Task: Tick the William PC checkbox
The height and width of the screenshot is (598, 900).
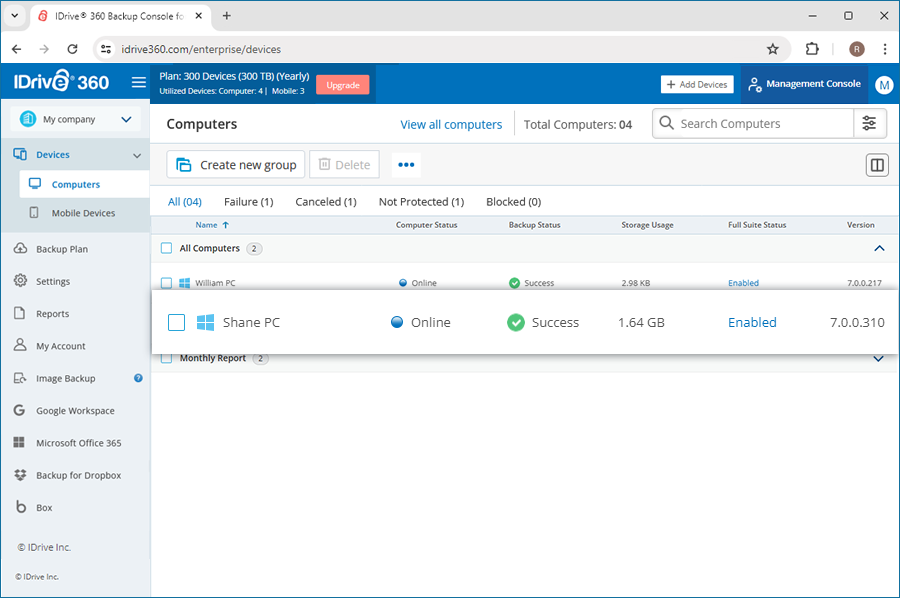Action: pos(166,283)
